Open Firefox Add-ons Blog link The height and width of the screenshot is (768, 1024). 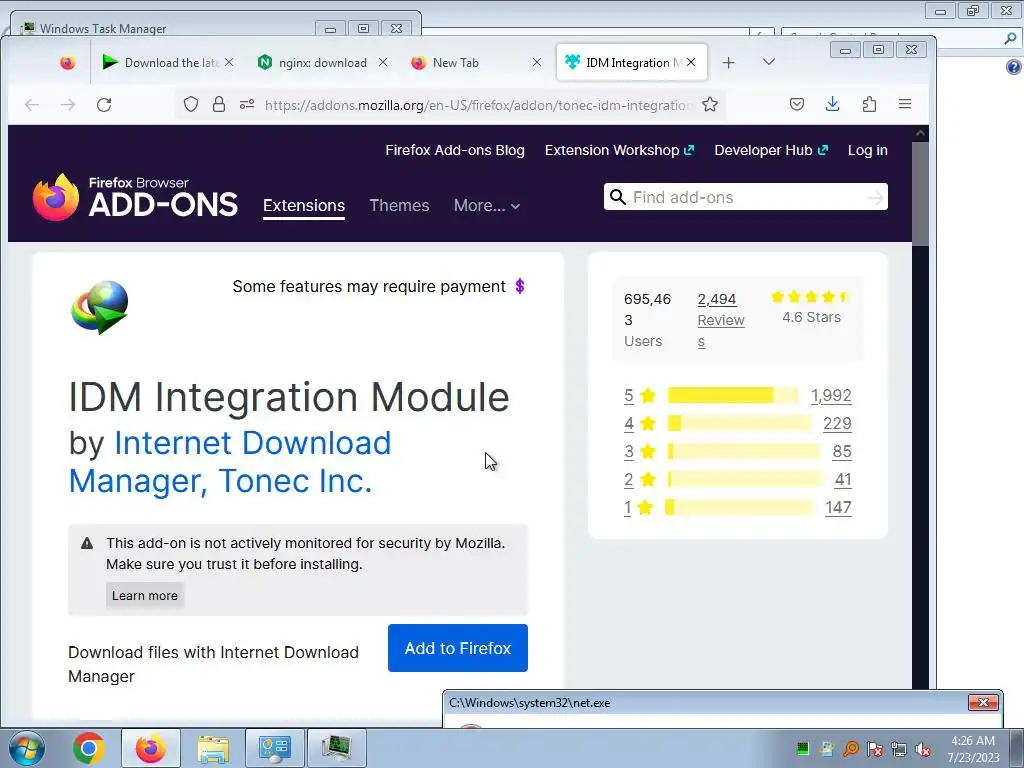[x=455, y=150]
